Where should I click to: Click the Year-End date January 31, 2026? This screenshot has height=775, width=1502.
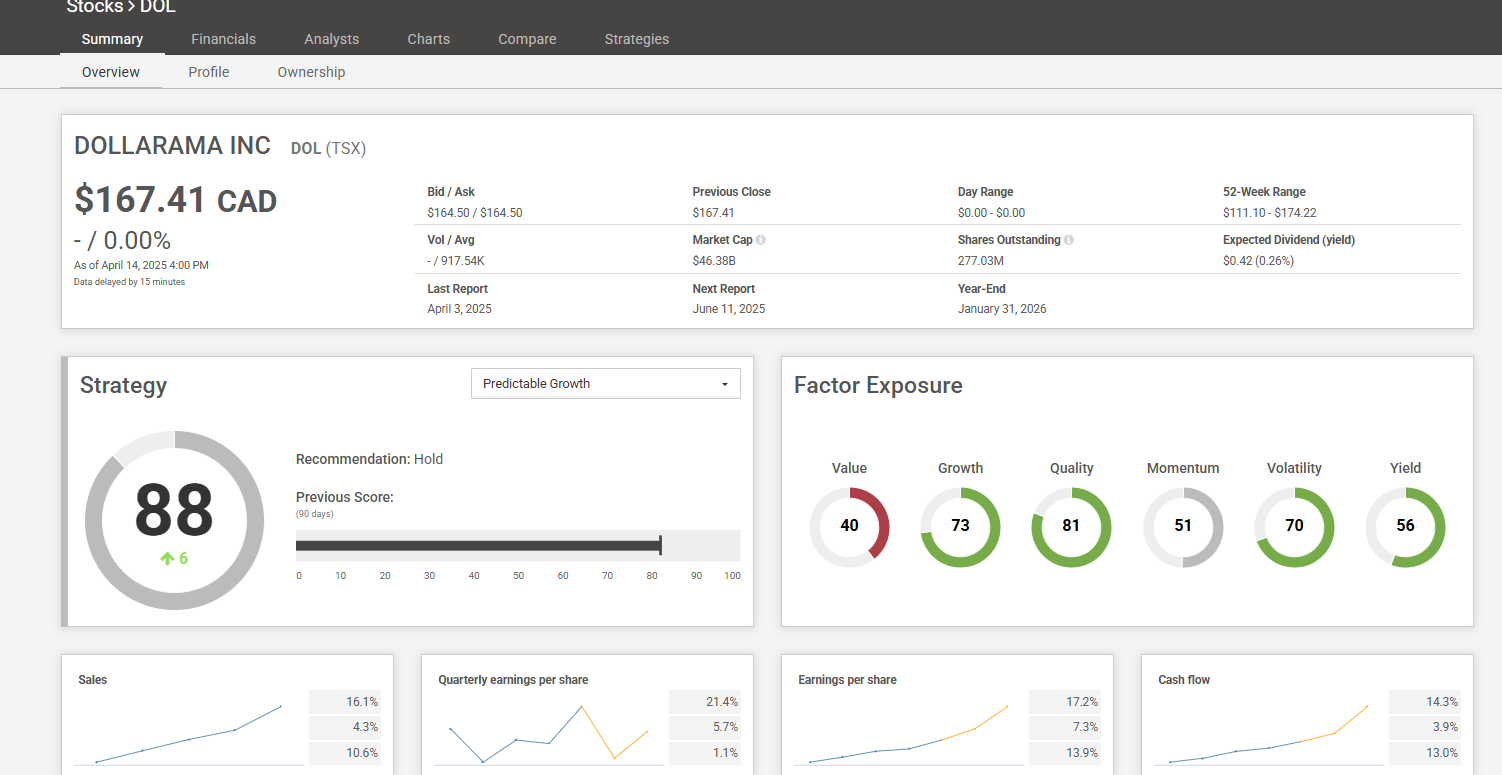1002,309
